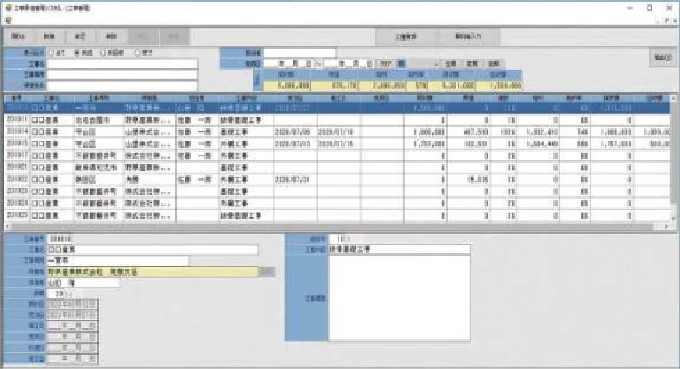Click the 工事内容 single-line field on the right
The image size is (680, 369).
point(399,249)
